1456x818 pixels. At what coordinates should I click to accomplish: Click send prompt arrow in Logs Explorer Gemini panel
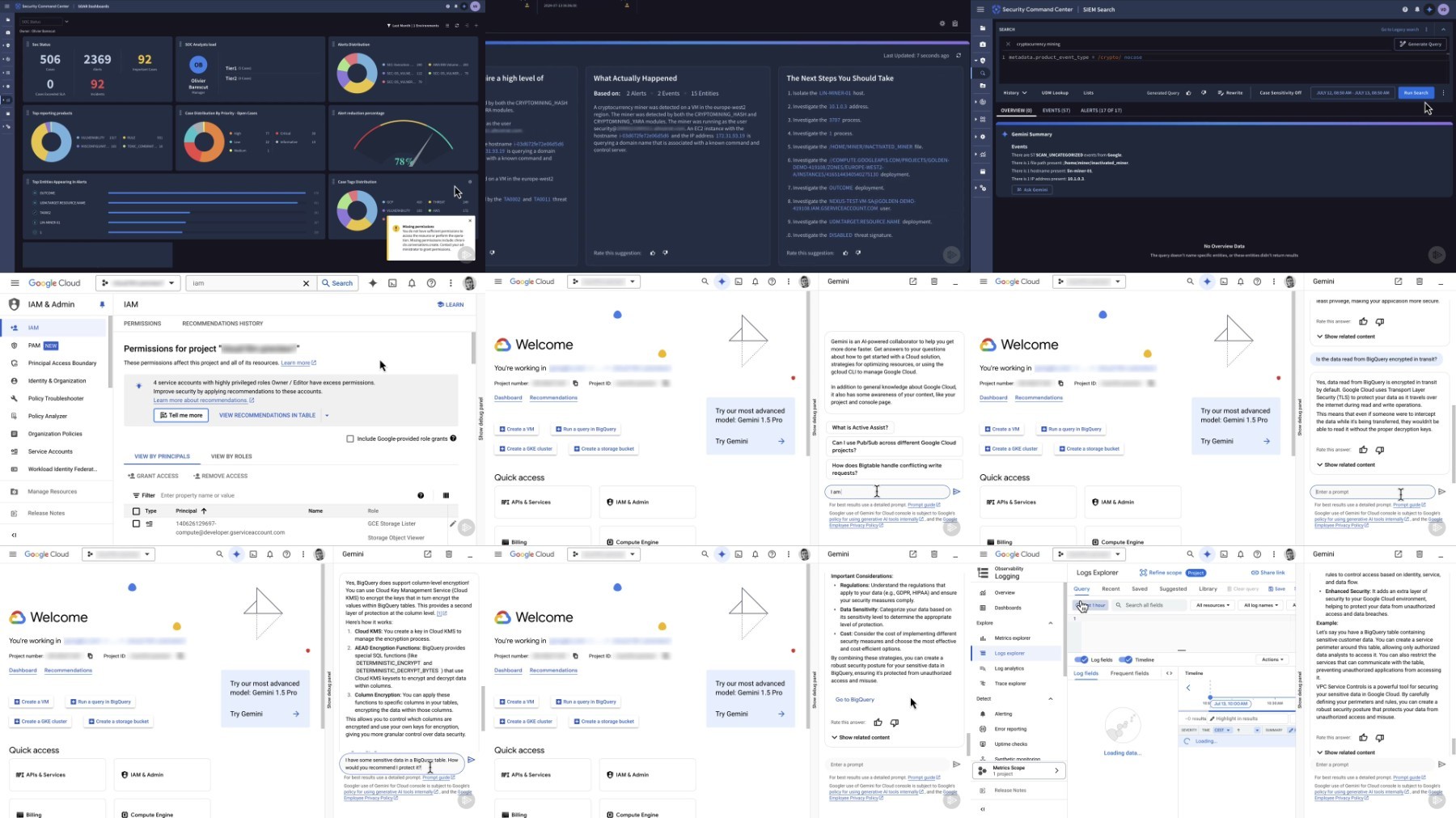(1441, 764)
